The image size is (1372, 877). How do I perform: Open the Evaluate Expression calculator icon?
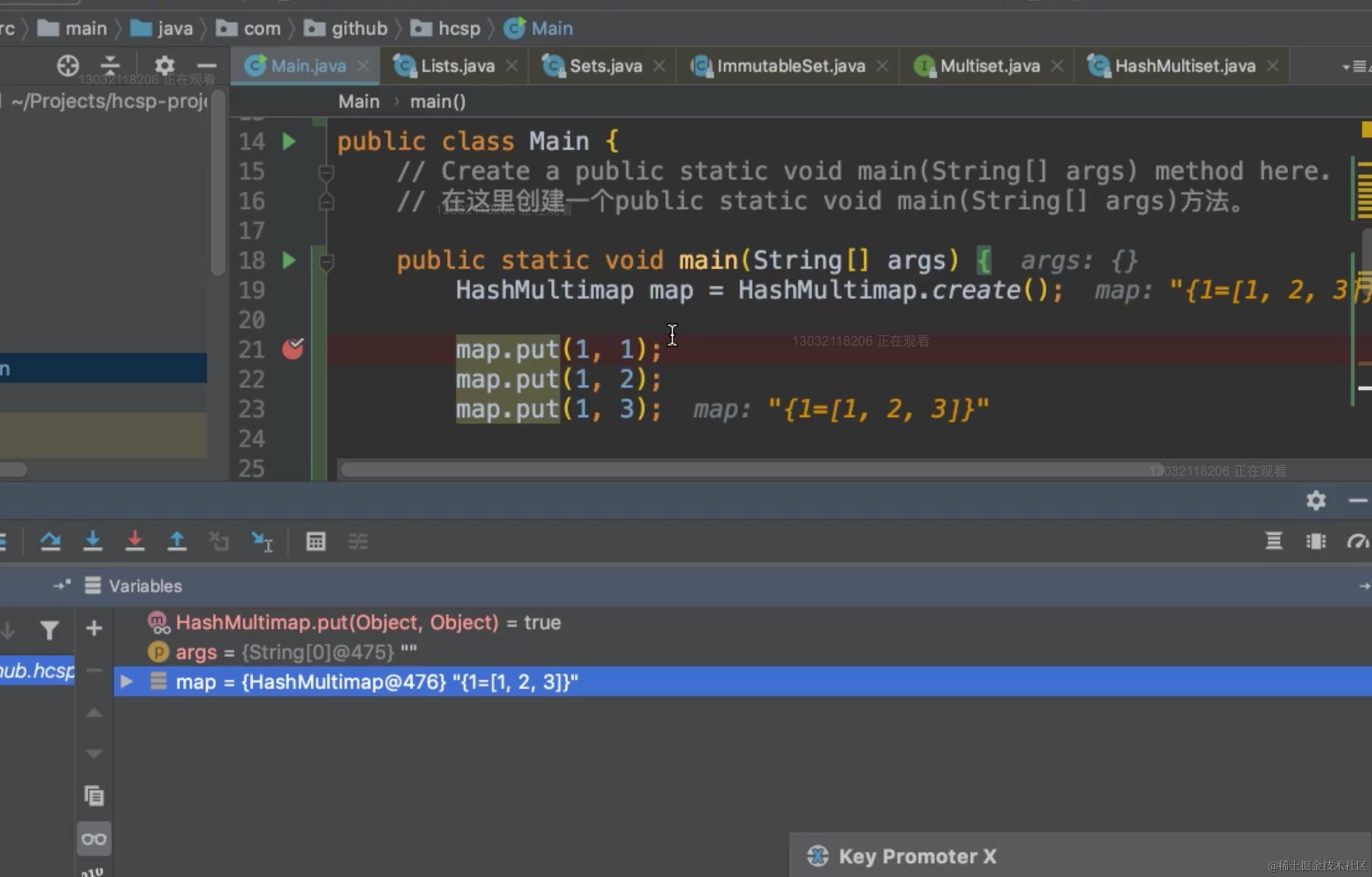(x=315, y=541)
